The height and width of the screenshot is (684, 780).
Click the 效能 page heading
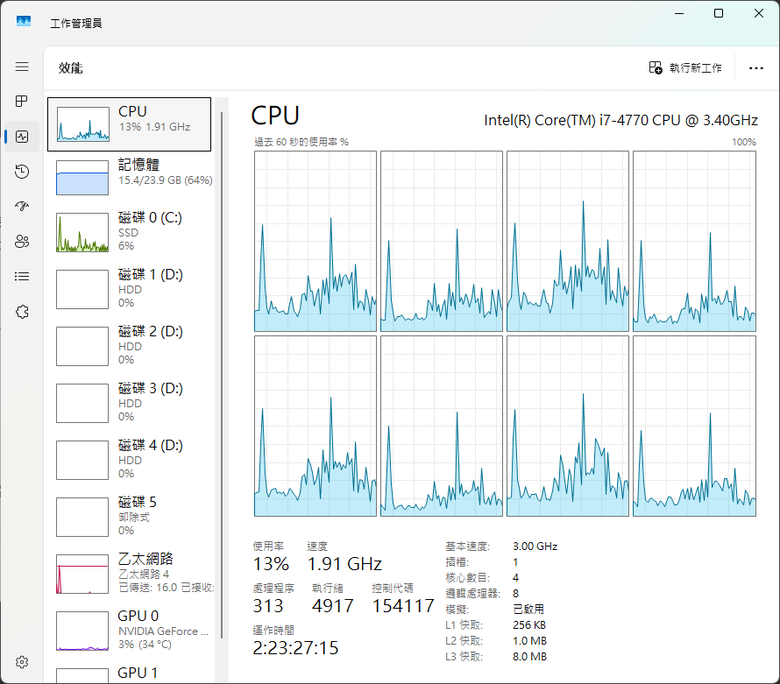coord(71,68)
